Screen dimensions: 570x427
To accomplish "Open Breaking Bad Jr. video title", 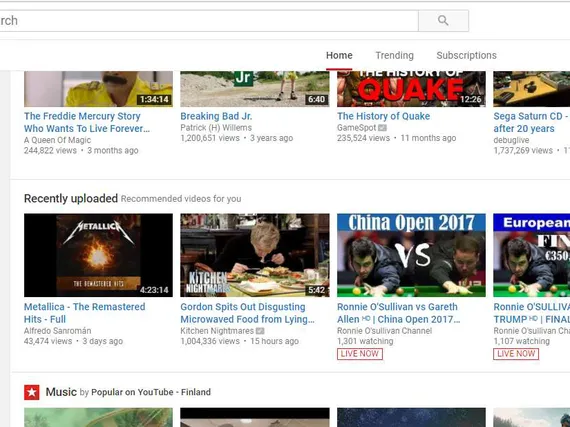I will pos(216,116).
